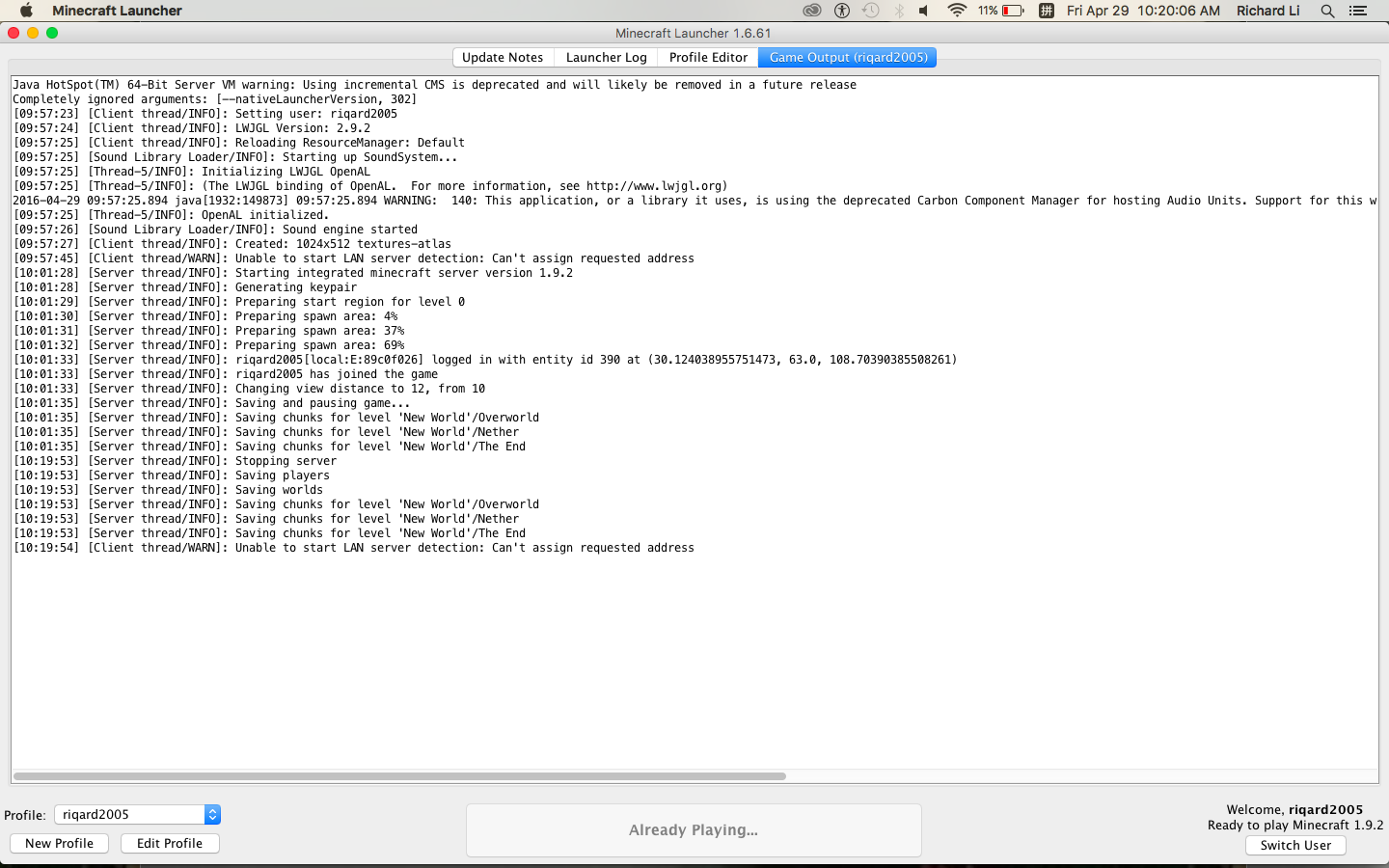Select the Game Output (riqard2005) tab

848,57
